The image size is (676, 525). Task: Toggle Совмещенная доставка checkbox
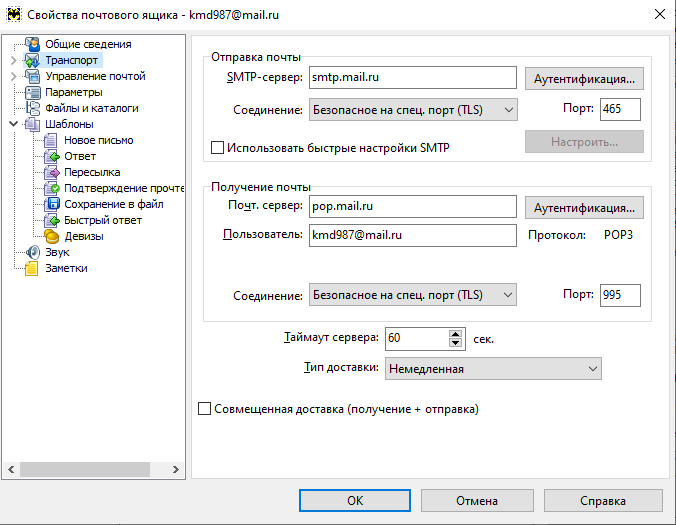(204, 409)
